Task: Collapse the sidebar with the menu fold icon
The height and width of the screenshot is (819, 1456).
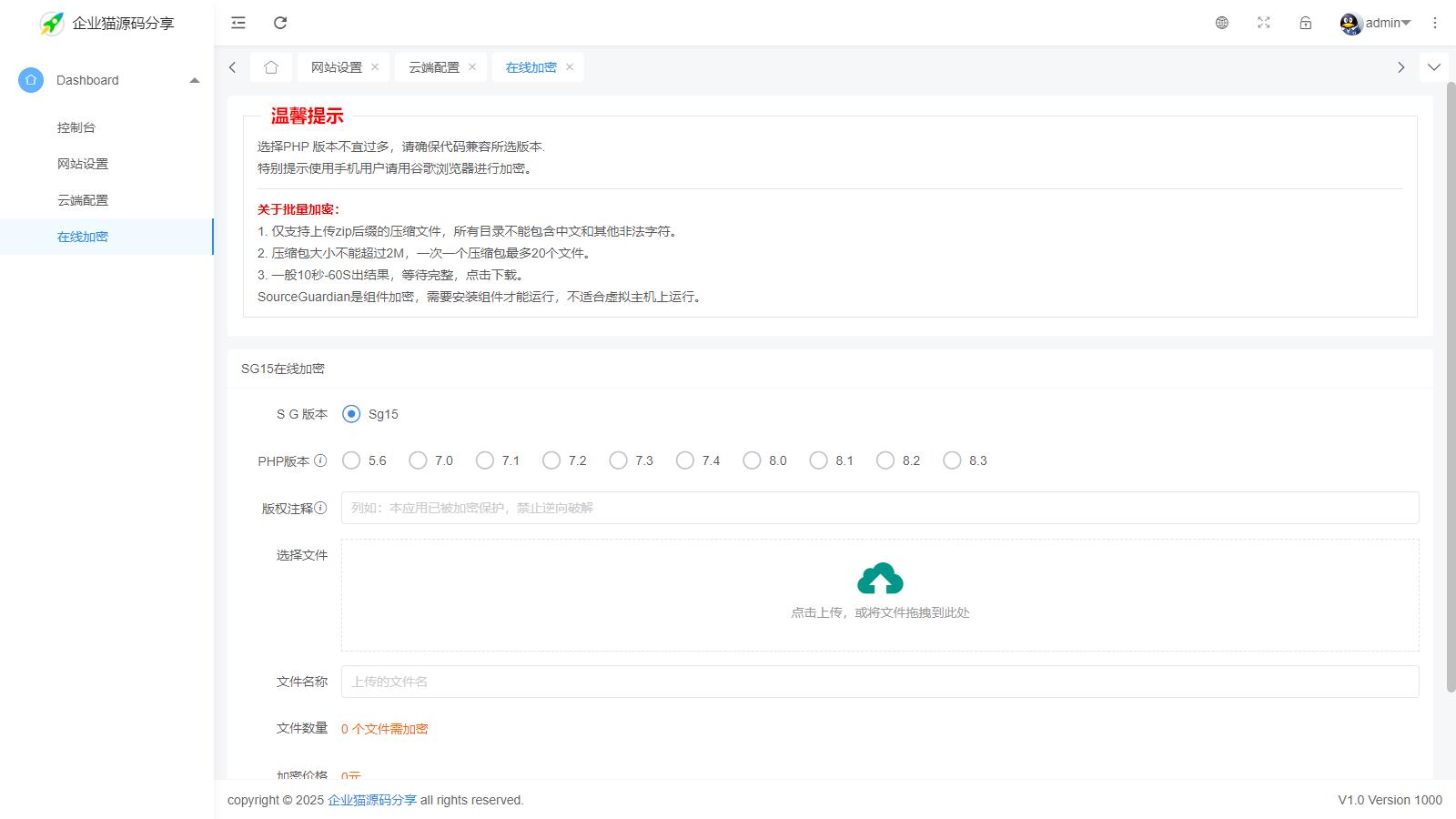Action: [x=238, y=23]
